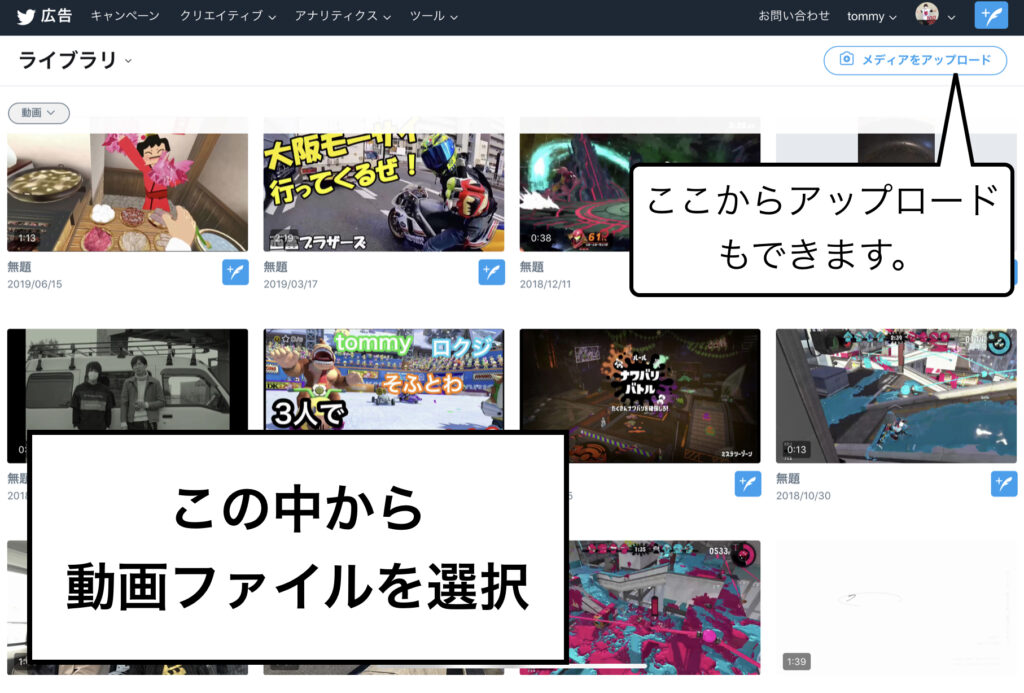The width and height of the screenshot is (1024, 693).
Task: Click the chevron next to the avatar
Action: (x=951, y=17)
